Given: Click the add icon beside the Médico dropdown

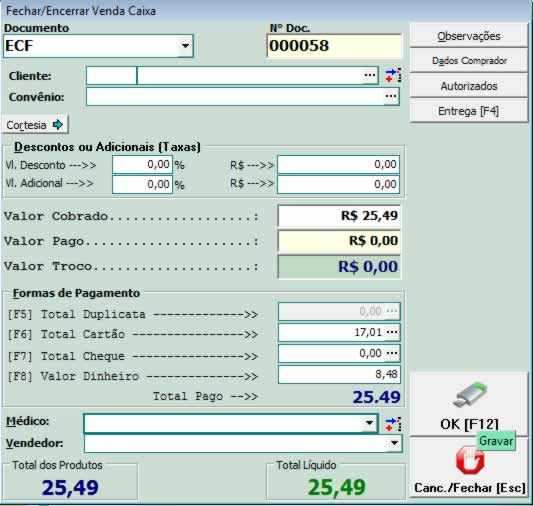Looking at the screenshot, I should (x=393, y=424).
